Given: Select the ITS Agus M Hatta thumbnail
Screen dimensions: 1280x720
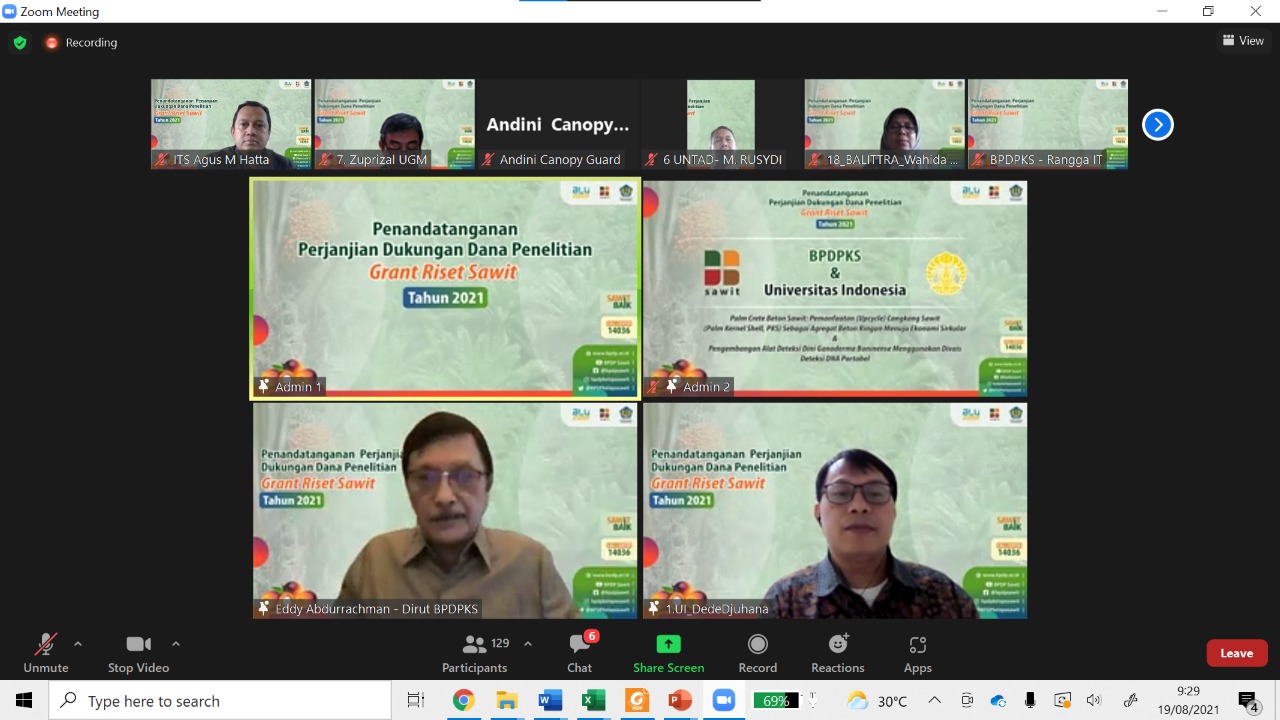Looking at the screenshot, I should point(231,124).
